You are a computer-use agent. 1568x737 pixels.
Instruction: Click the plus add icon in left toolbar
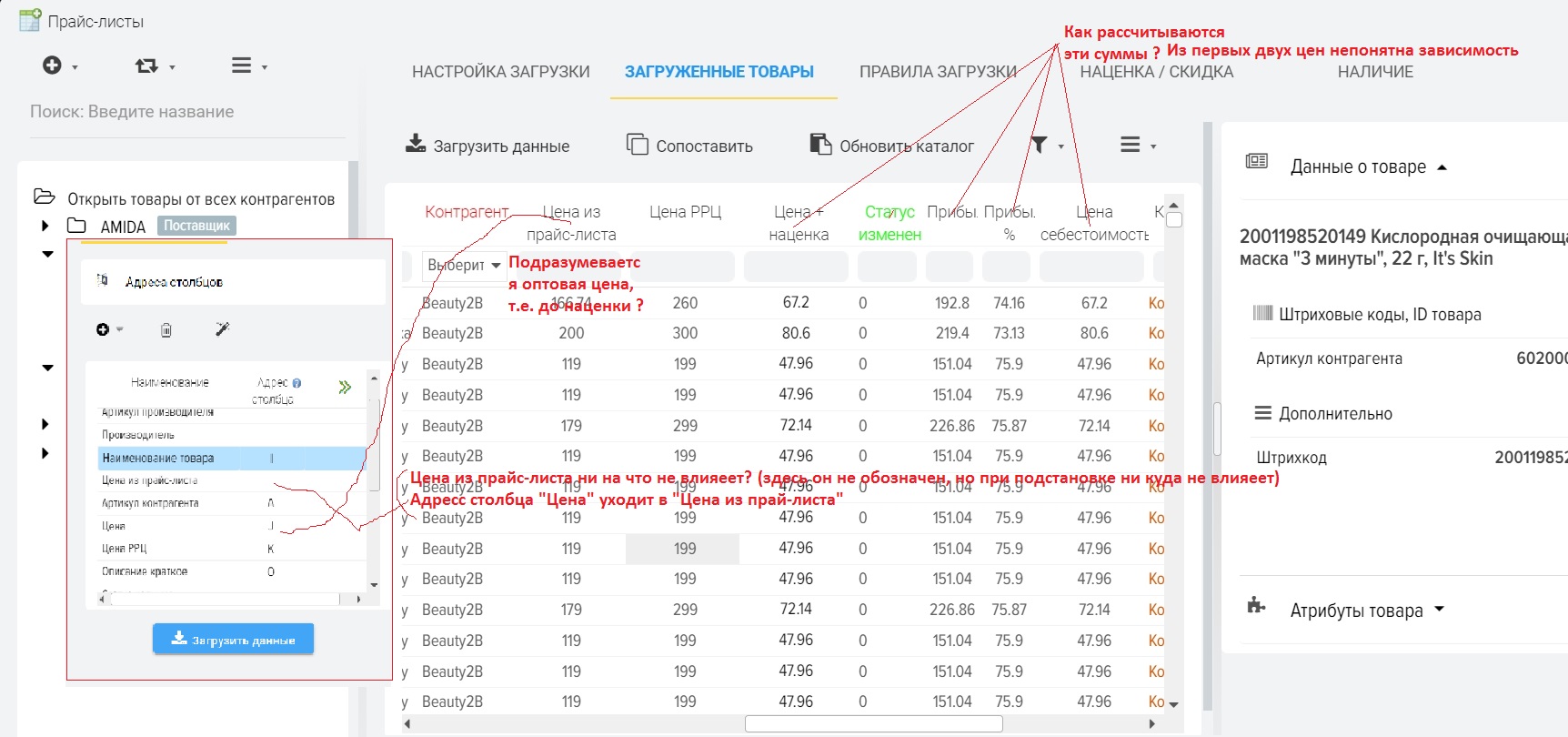coord(53,66)
